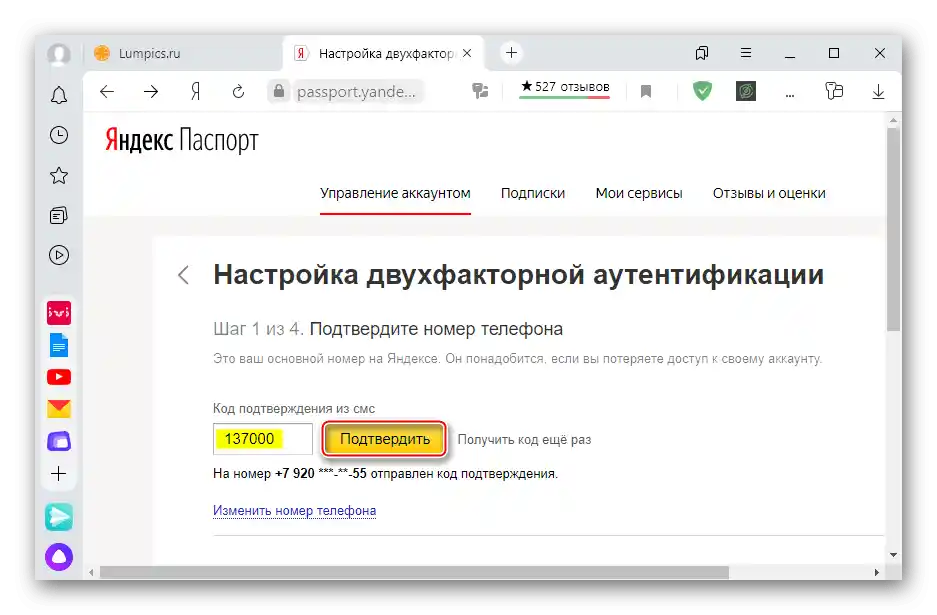The height and width of the screenshot is (615, 937).
Task: Open collections icon in sidebar
Action: (x=59, y=215)
